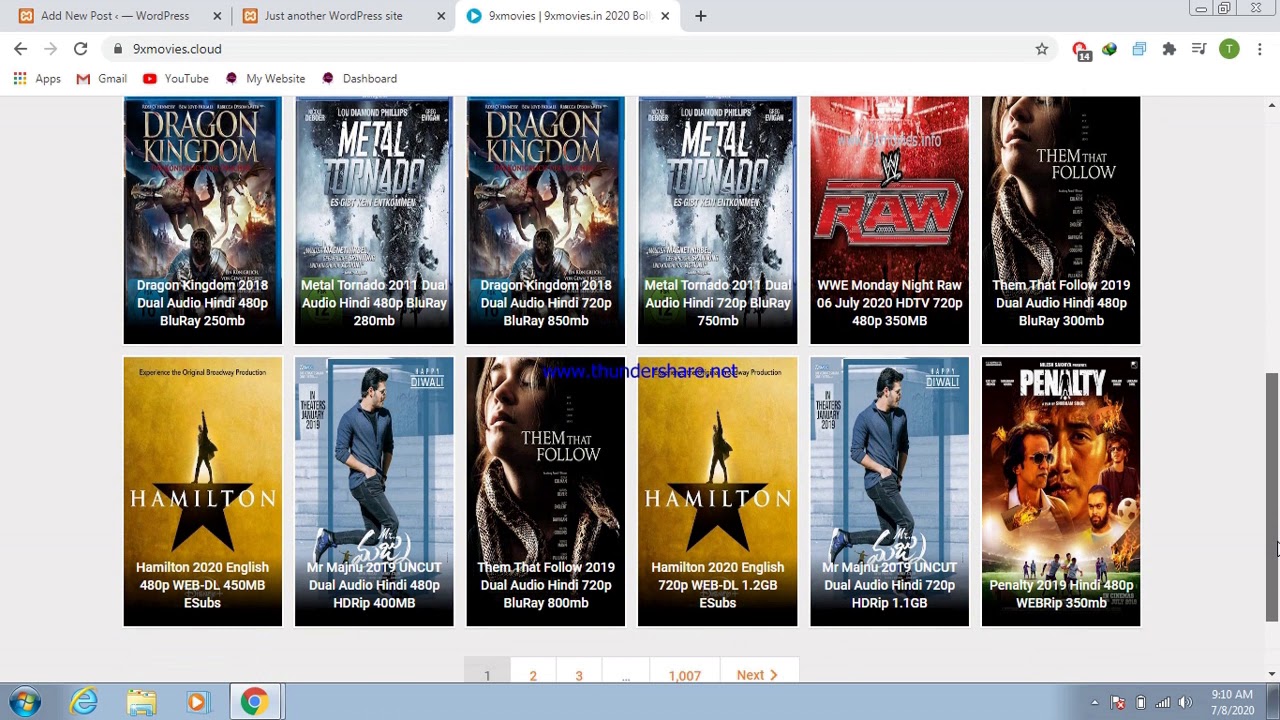Open the Extensions puzzle piece icon
1280x720 pixels.
1169,48
